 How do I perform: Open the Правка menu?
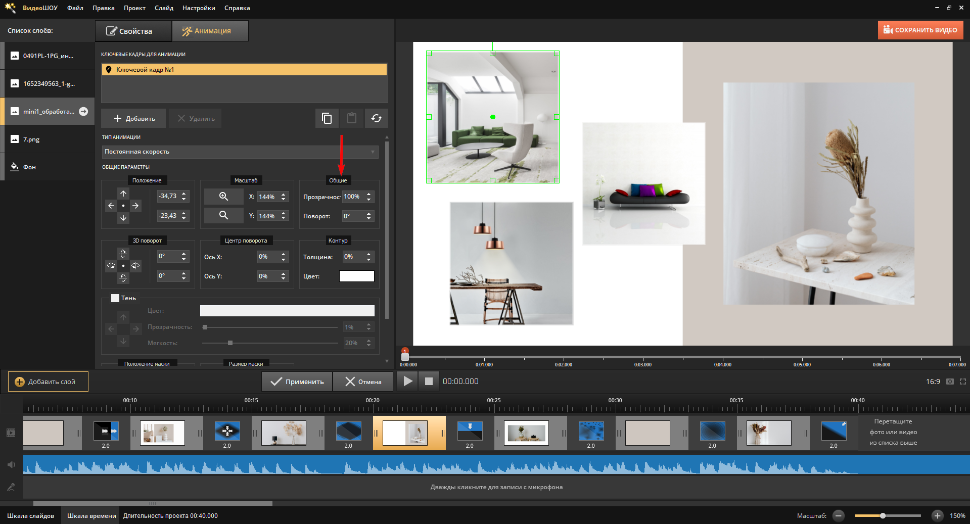(x=103, y=8)
